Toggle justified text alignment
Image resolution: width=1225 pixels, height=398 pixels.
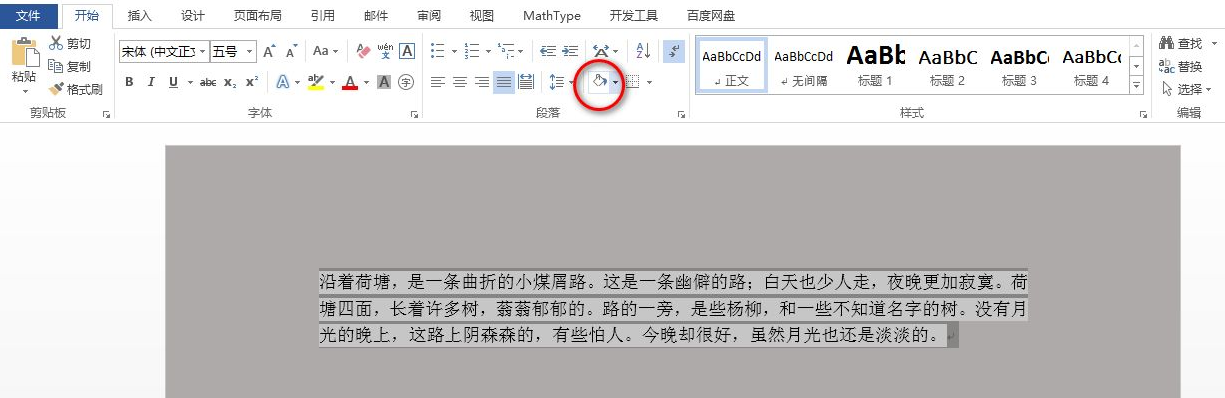504,82
